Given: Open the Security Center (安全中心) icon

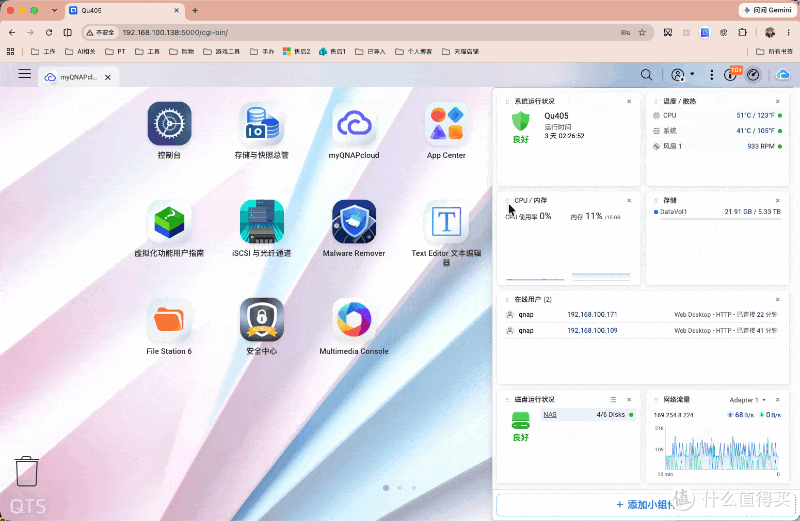Looking at the screenshot, I should point(262,320).
